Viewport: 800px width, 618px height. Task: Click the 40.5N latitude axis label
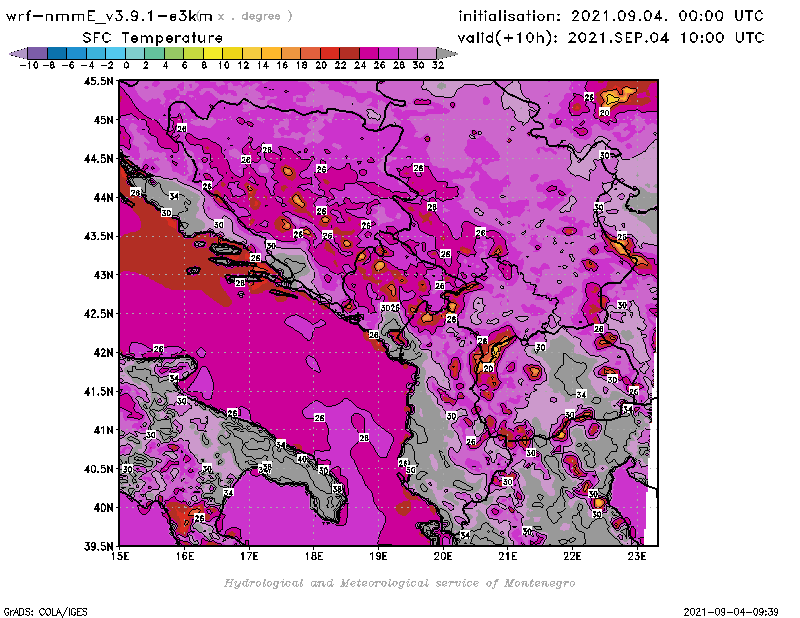tap(99, 469)
